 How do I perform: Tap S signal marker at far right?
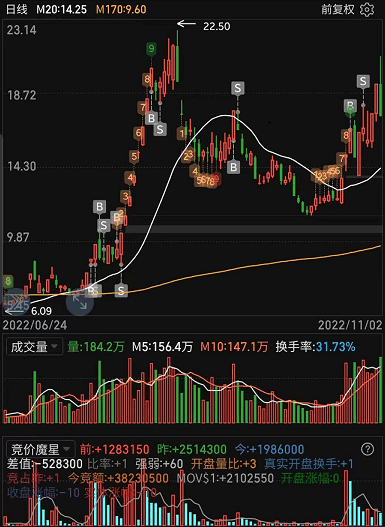(363, 81)
